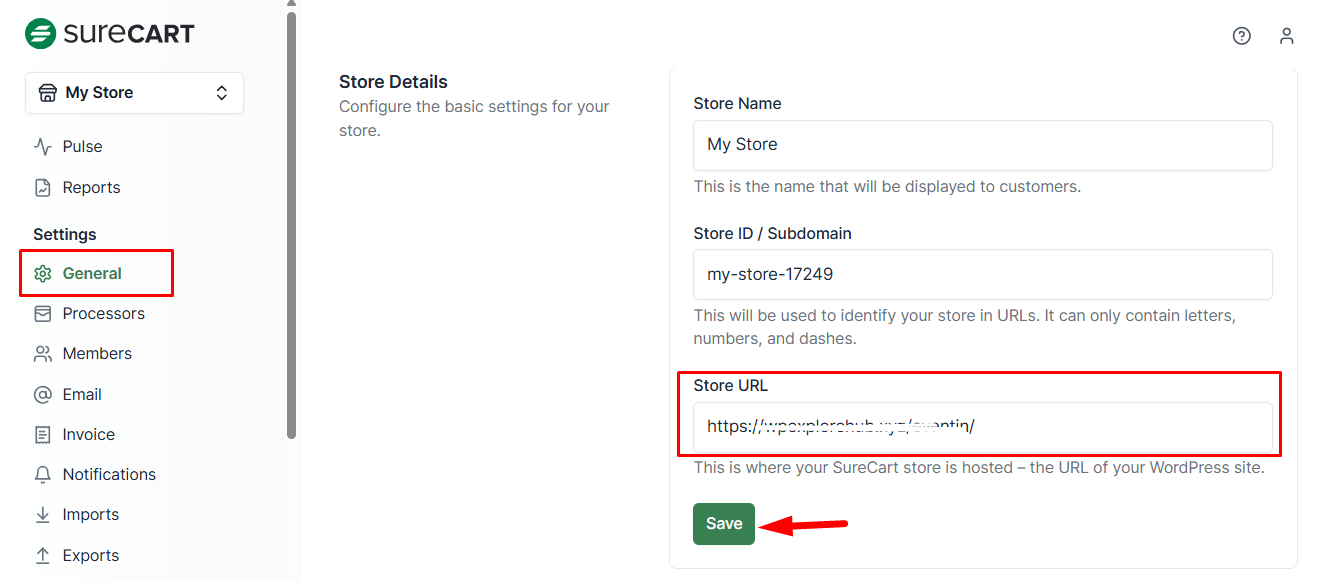Screen dimensions: 1319x581
Task: Focus the Store ID / Subdomain field
Action: click(982, 274)
